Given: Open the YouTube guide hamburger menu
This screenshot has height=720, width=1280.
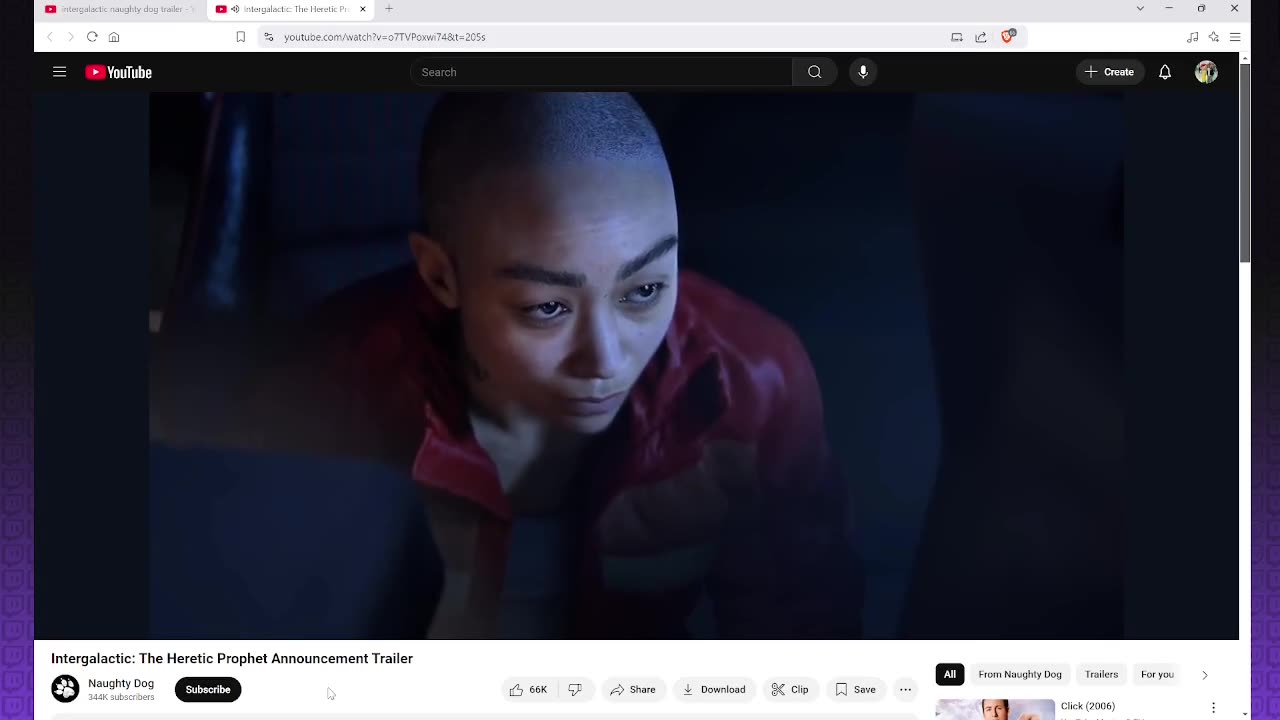Looking at the screenshot, I should (59, 72).
